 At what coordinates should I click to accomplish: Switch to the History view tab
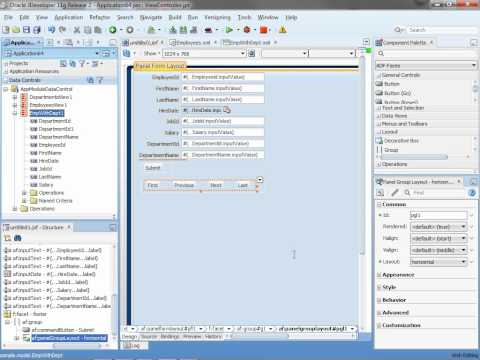coord(213,337)
